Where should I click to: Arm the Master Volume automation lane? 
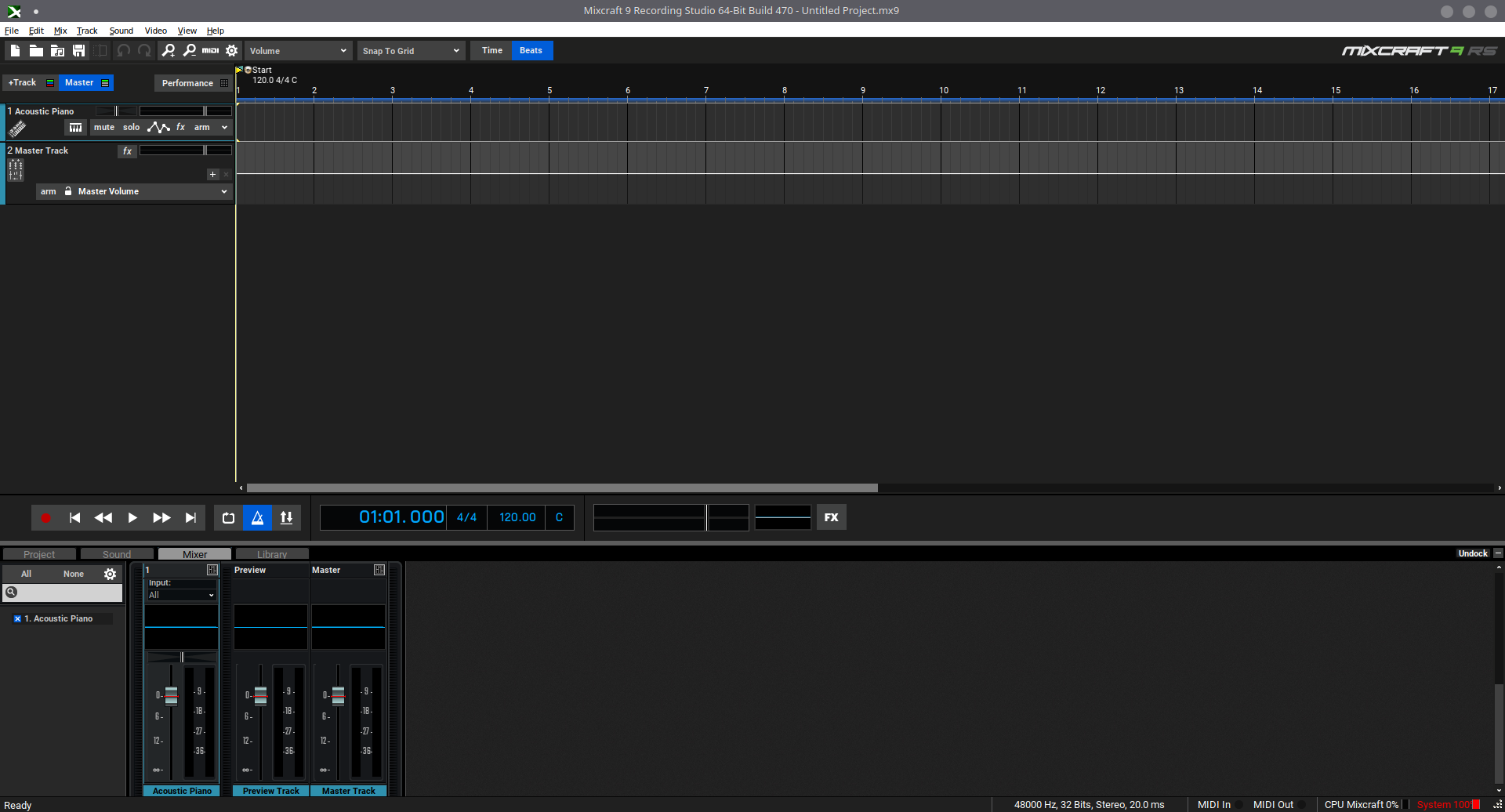tap(49, 191)
